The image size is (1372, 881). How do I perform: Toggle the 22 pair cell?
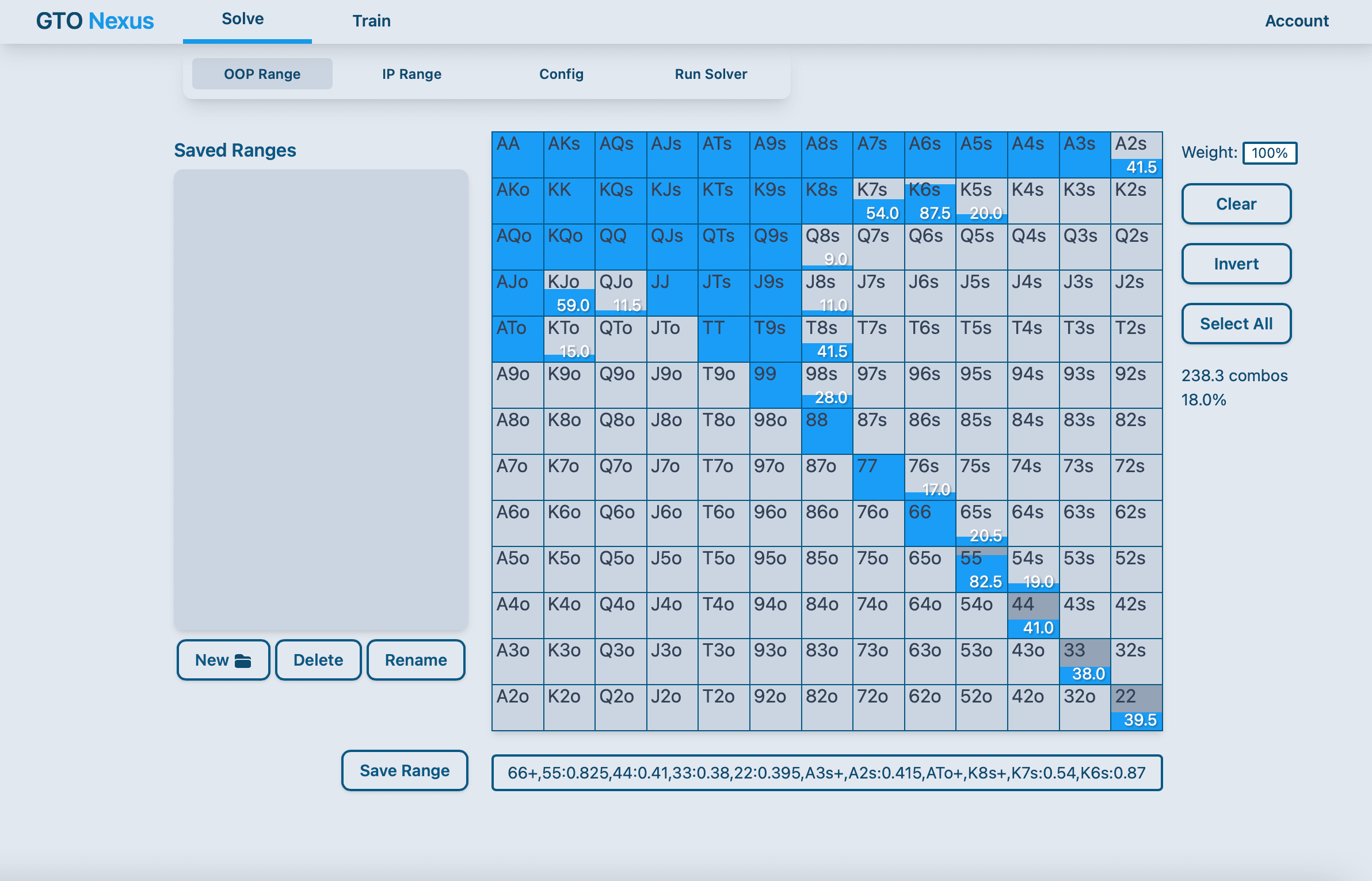click(1136, 708)
